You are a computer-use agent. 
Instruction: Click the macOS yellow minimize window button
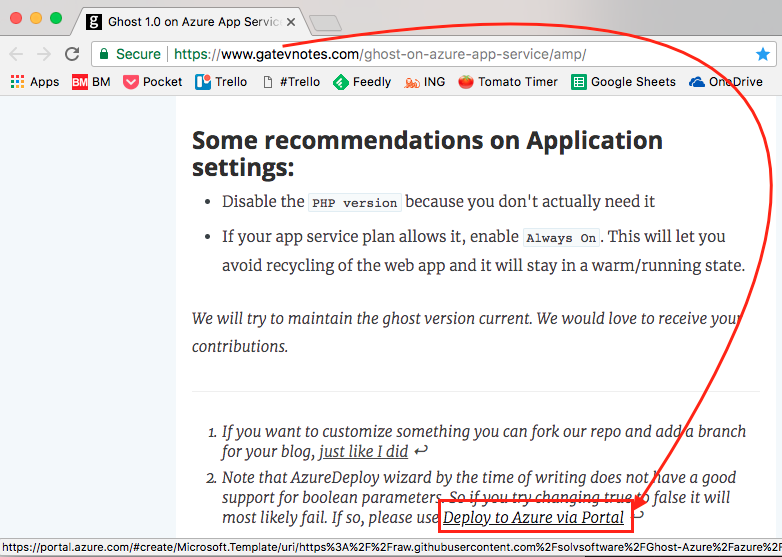[x=36, y=18]
